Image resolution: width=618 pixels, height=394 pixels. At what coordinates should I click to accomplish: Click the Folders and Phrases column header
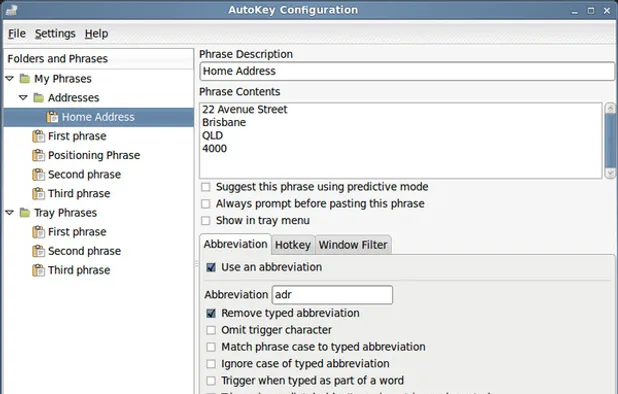click(x=99, y=59)
